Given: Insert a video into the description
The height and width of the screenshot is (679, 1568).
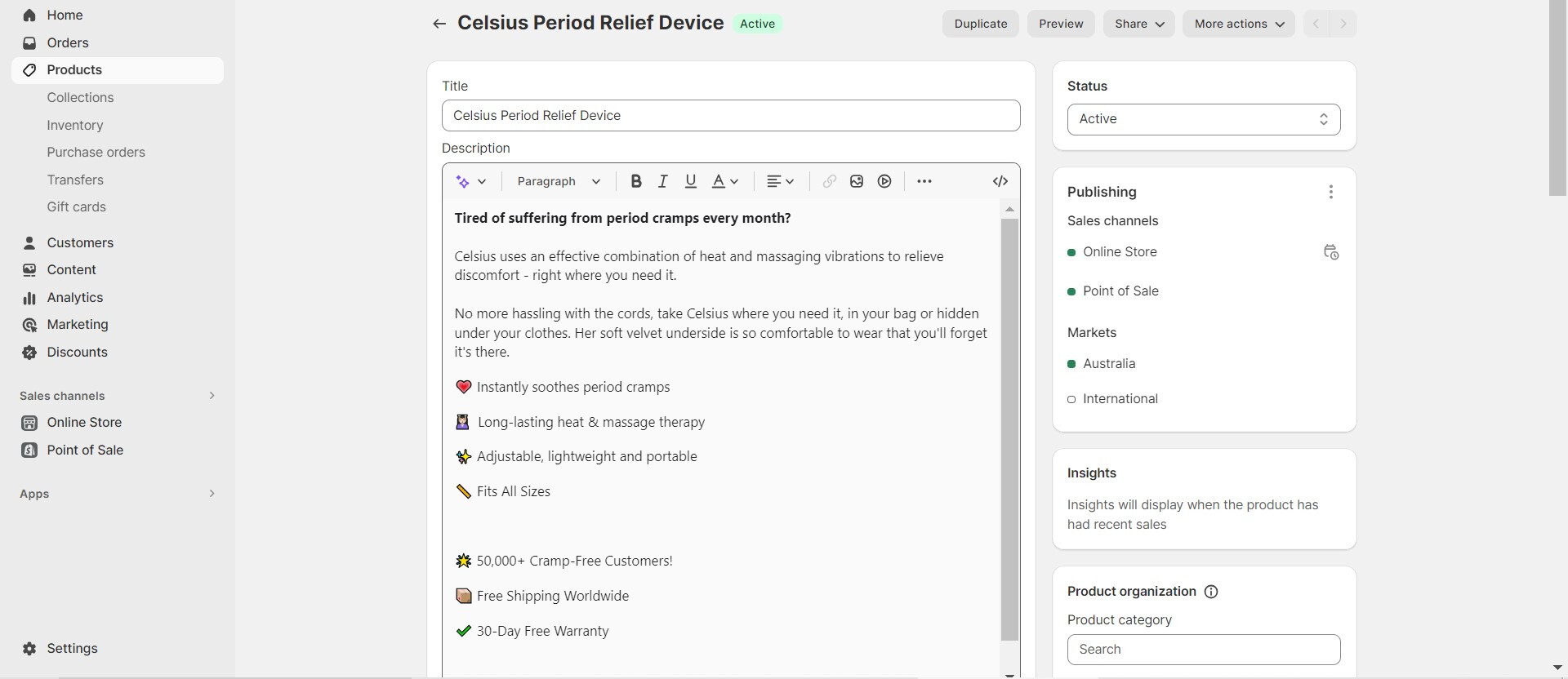Looking at the screenshot, I should [884, 181].
